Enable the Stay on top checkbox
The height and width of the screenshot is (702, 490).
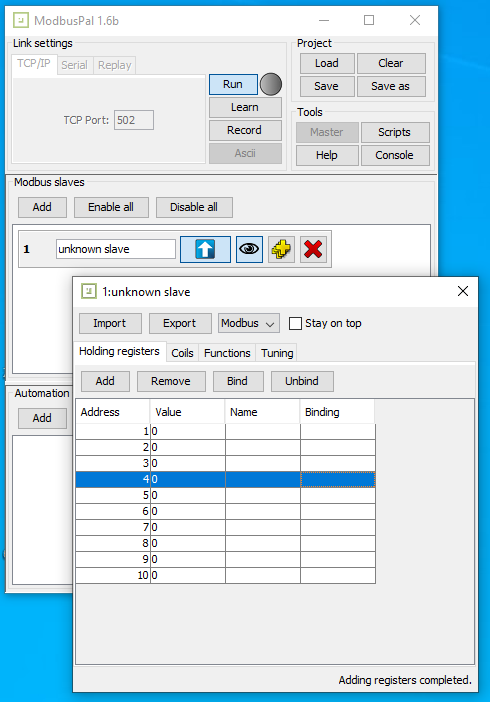295,323
